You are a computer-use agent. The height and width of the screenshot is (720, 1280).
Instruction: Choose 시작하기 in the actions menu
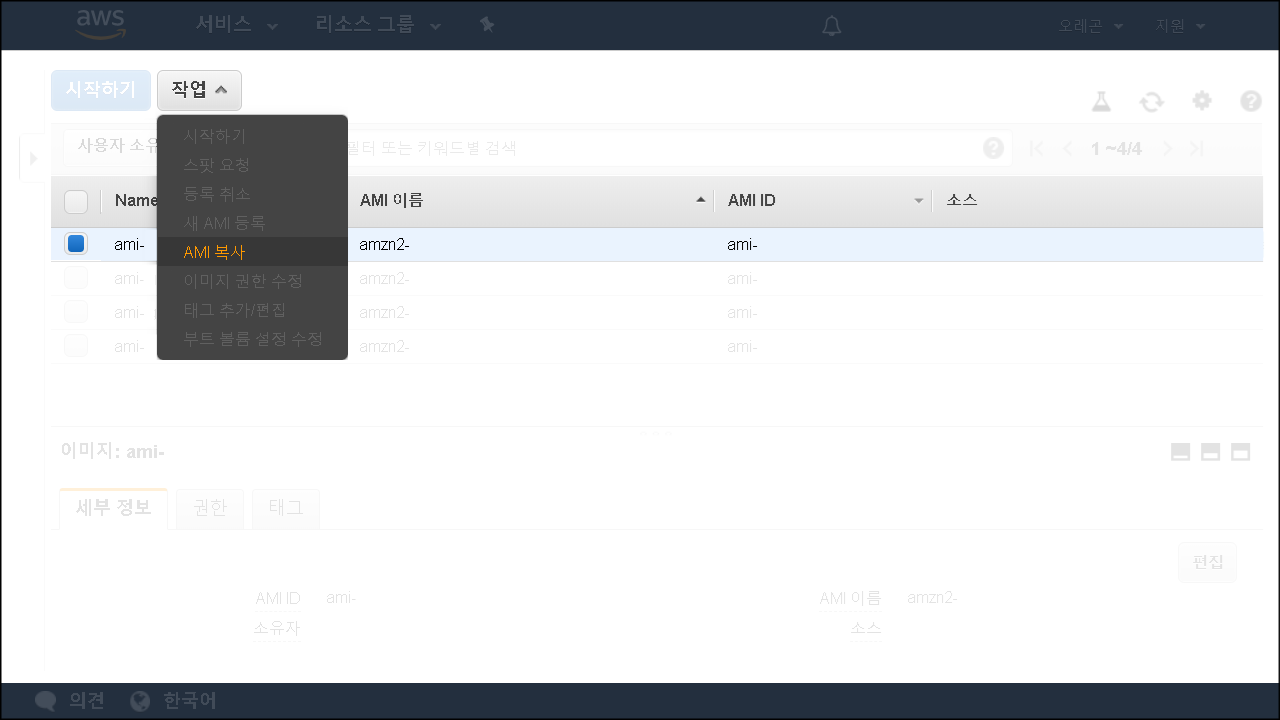[x=252, y=136]
